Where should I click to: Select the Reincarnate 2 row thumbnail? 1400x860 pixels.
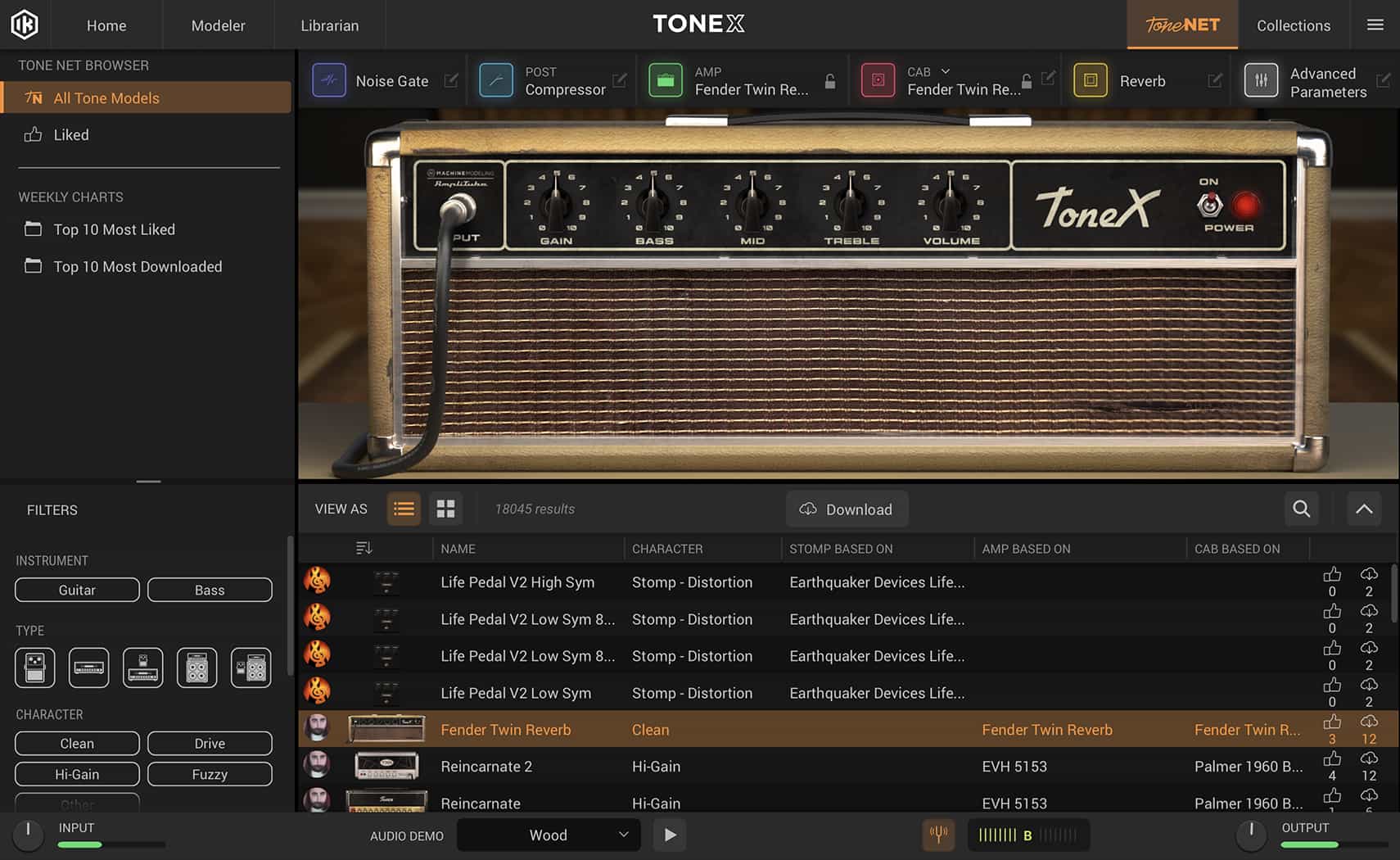click(386, 766)
